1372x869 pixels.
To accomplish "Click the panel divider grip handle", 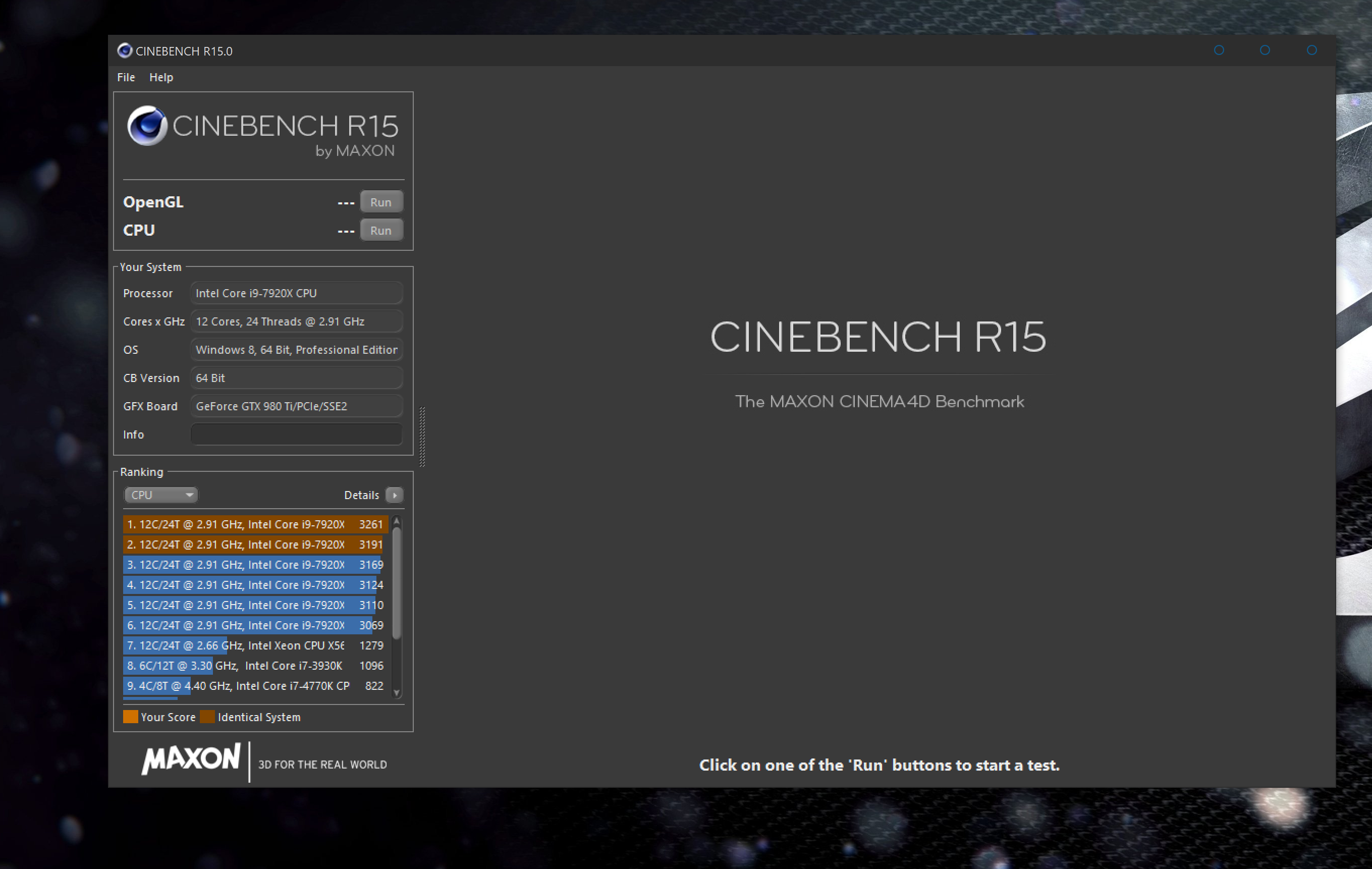I will 422,437.
